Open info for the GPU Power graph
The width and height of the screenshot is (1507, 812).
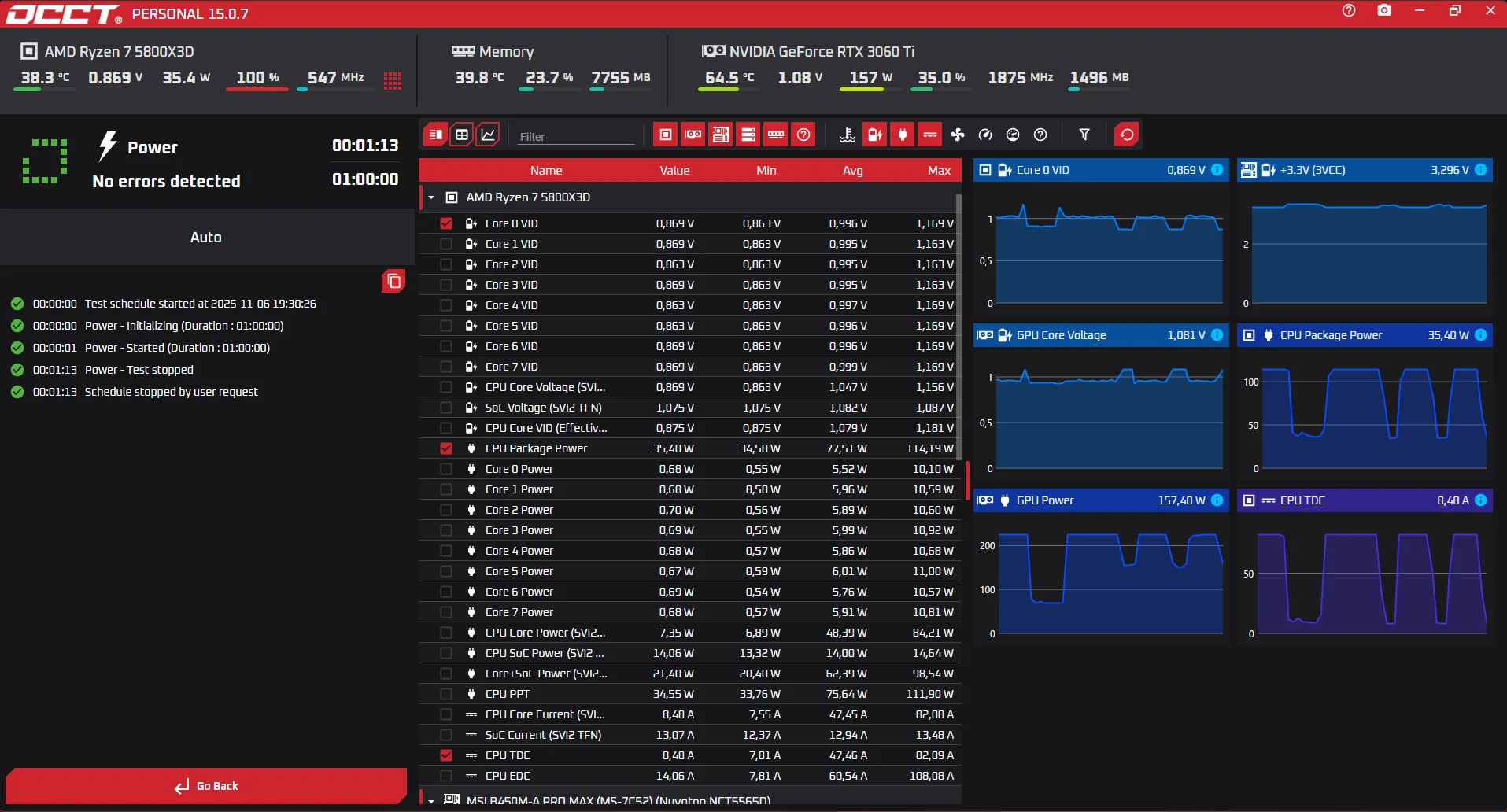point(1217,500)
